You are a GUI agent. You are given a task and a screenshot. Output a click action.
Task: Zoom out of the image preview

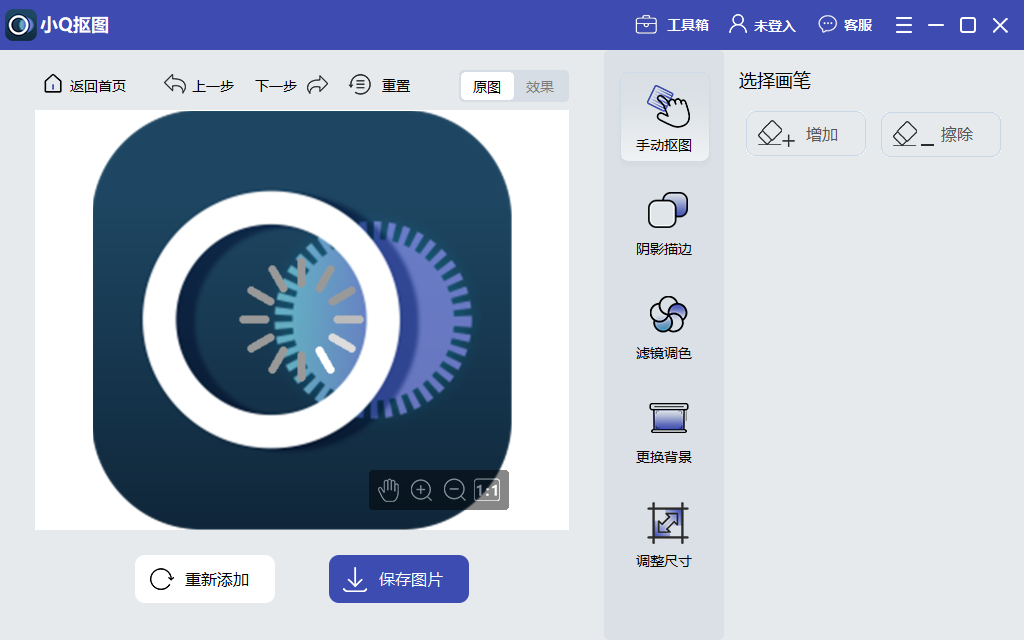454,490
